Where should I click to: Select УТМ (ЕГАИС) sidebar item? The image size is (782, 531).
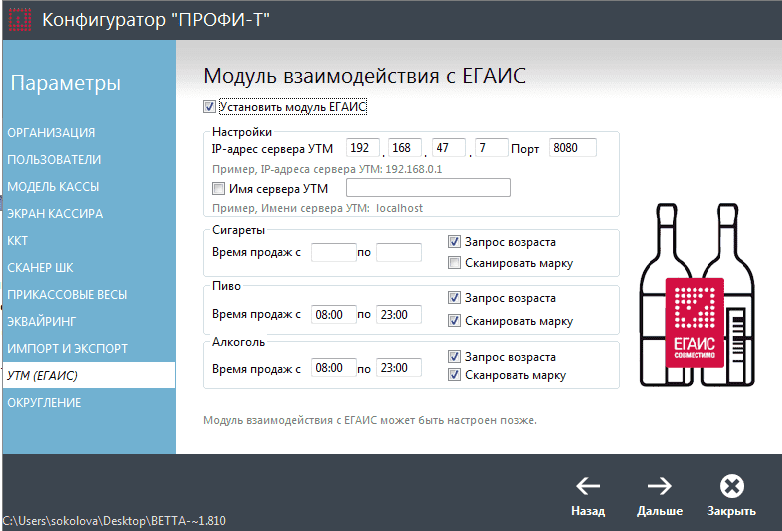(89, 375)
